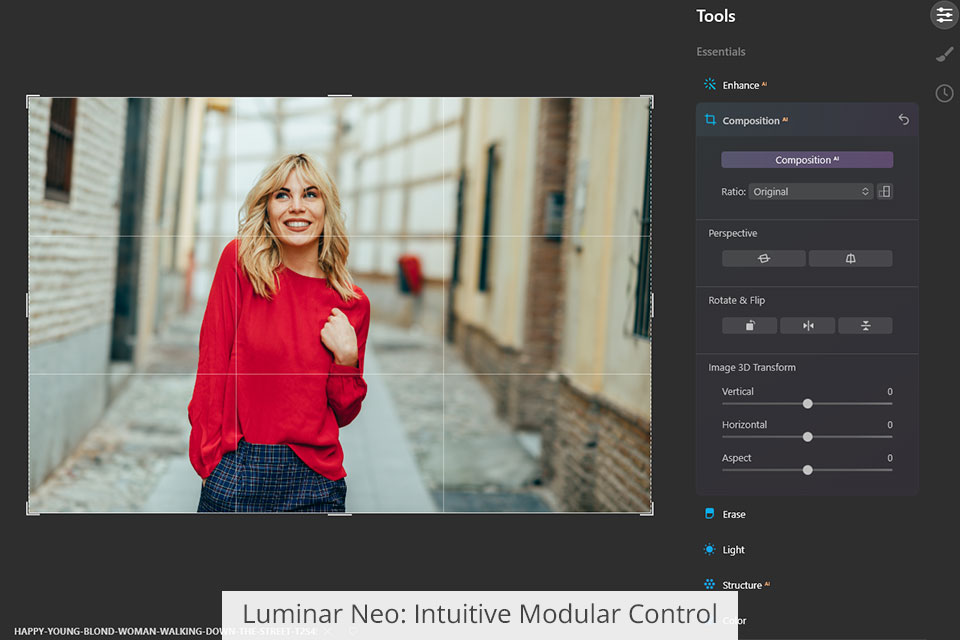Open the Ratio Original dropdown
960x640 pixels.
pyautogui.click(x=811, y=192)
